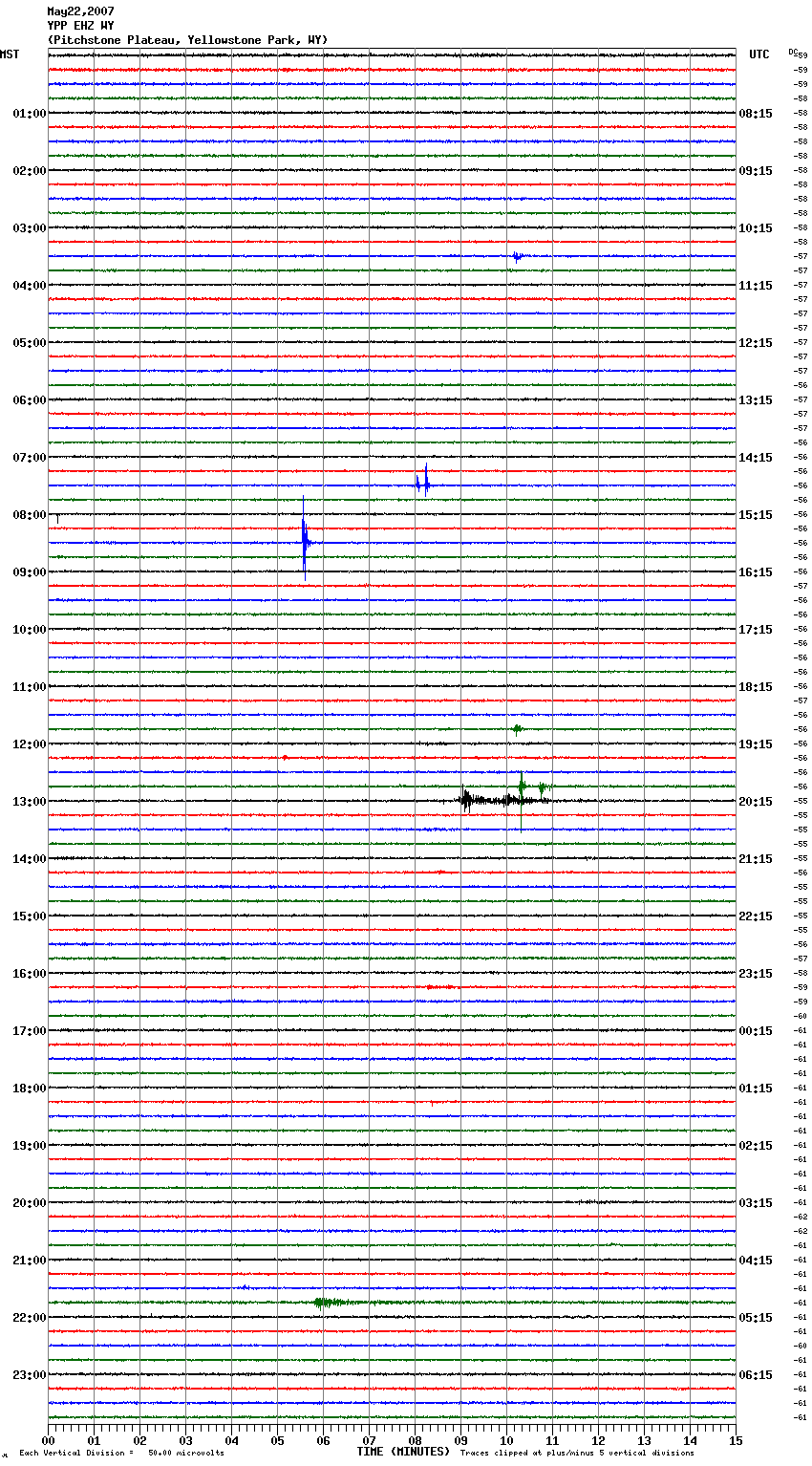The height and width of the screenshot is (1466, 812).
Task: Click the 18:00 MST time label
Action: [x=29, y=1089]
